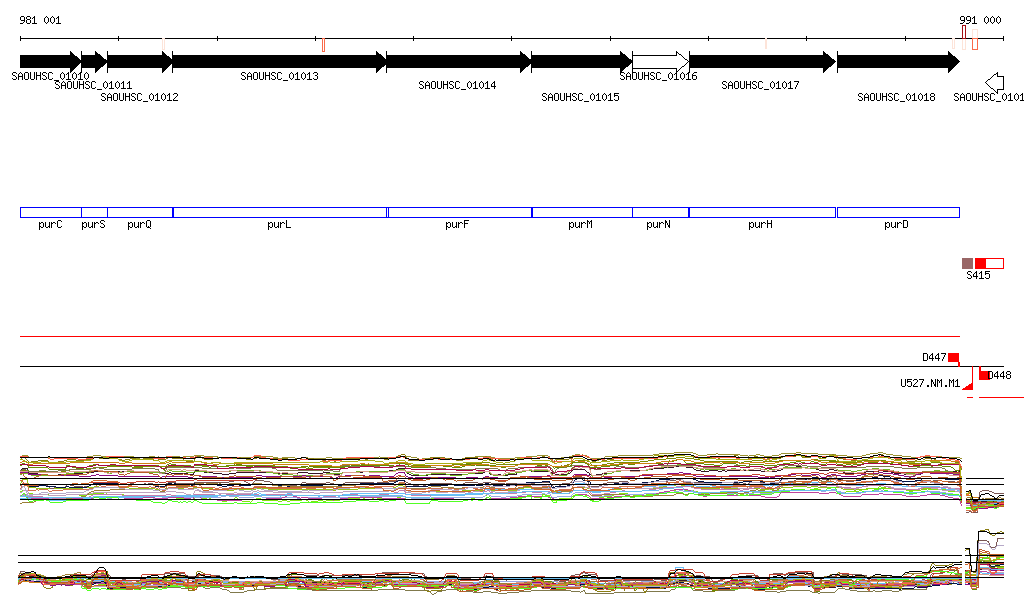Select the SAOUHSC_01018 gene arrow

point(897,62)
